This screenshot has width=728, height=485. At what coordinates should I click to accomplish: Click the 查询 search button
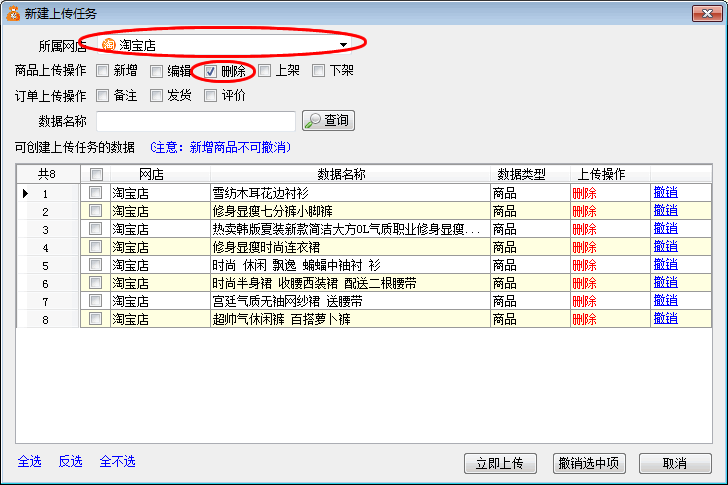pyautogui.click(x=328, y=121)
